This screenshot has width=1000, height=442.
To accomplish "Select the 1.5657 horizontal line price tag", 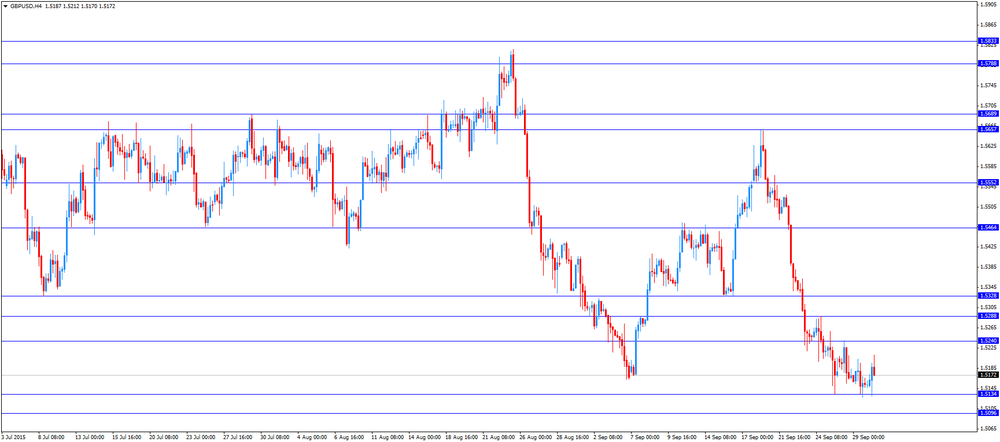I will 988,129.
